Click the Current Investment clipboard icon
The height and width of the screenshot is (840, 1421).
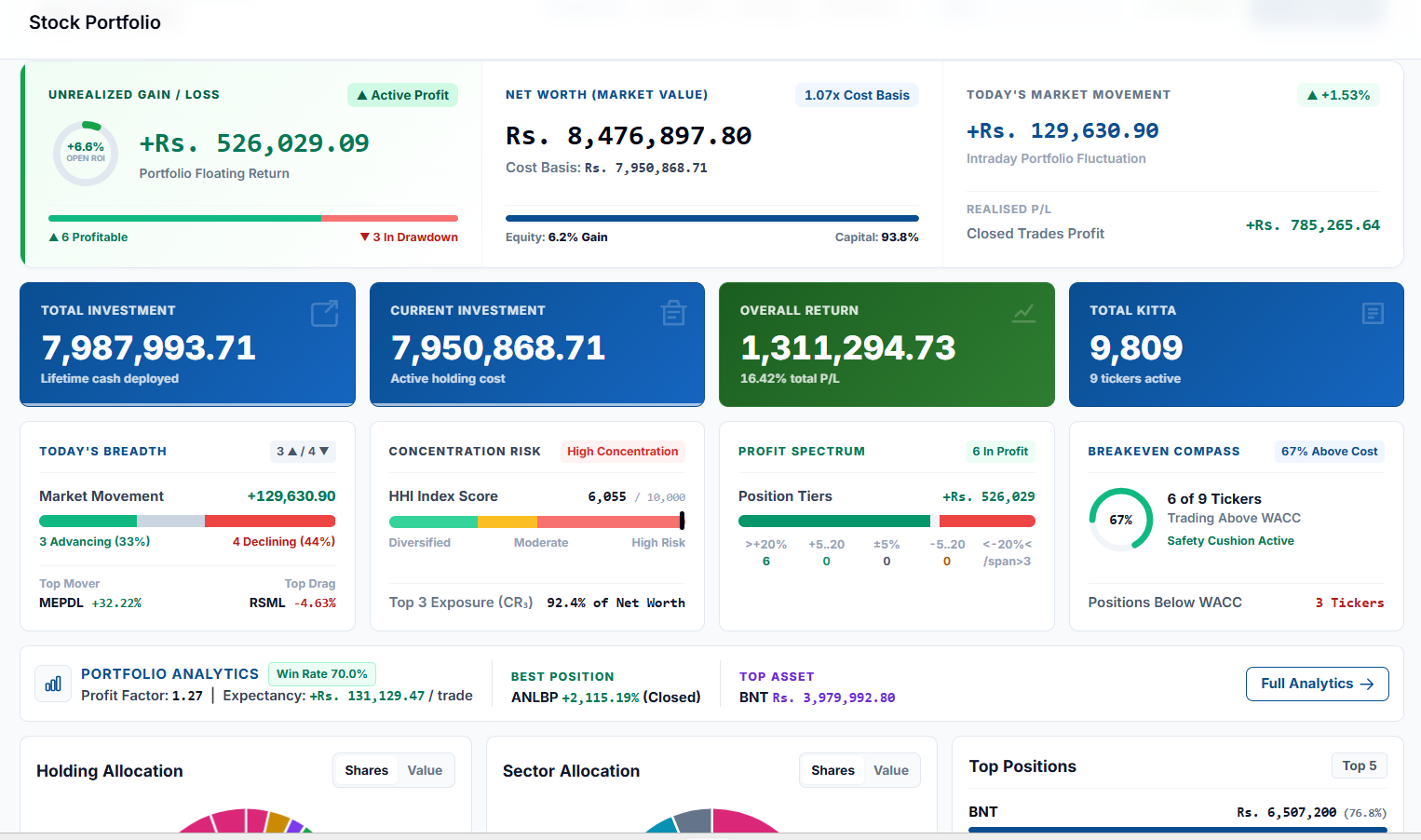673,314
